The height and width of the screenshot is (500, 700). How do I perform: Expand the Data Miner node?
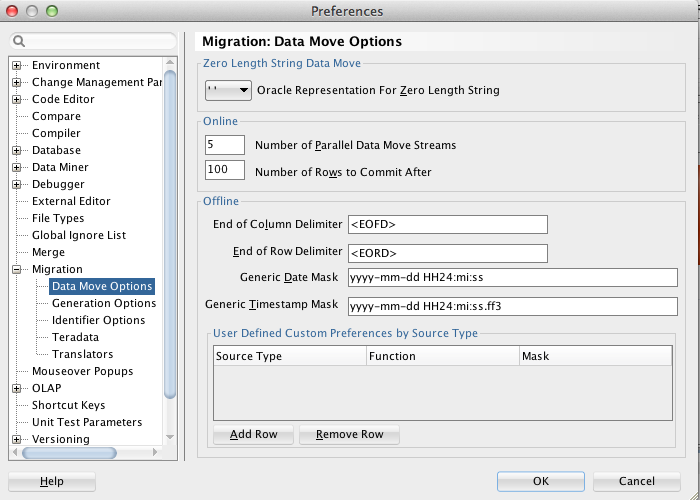click(17, 167)
